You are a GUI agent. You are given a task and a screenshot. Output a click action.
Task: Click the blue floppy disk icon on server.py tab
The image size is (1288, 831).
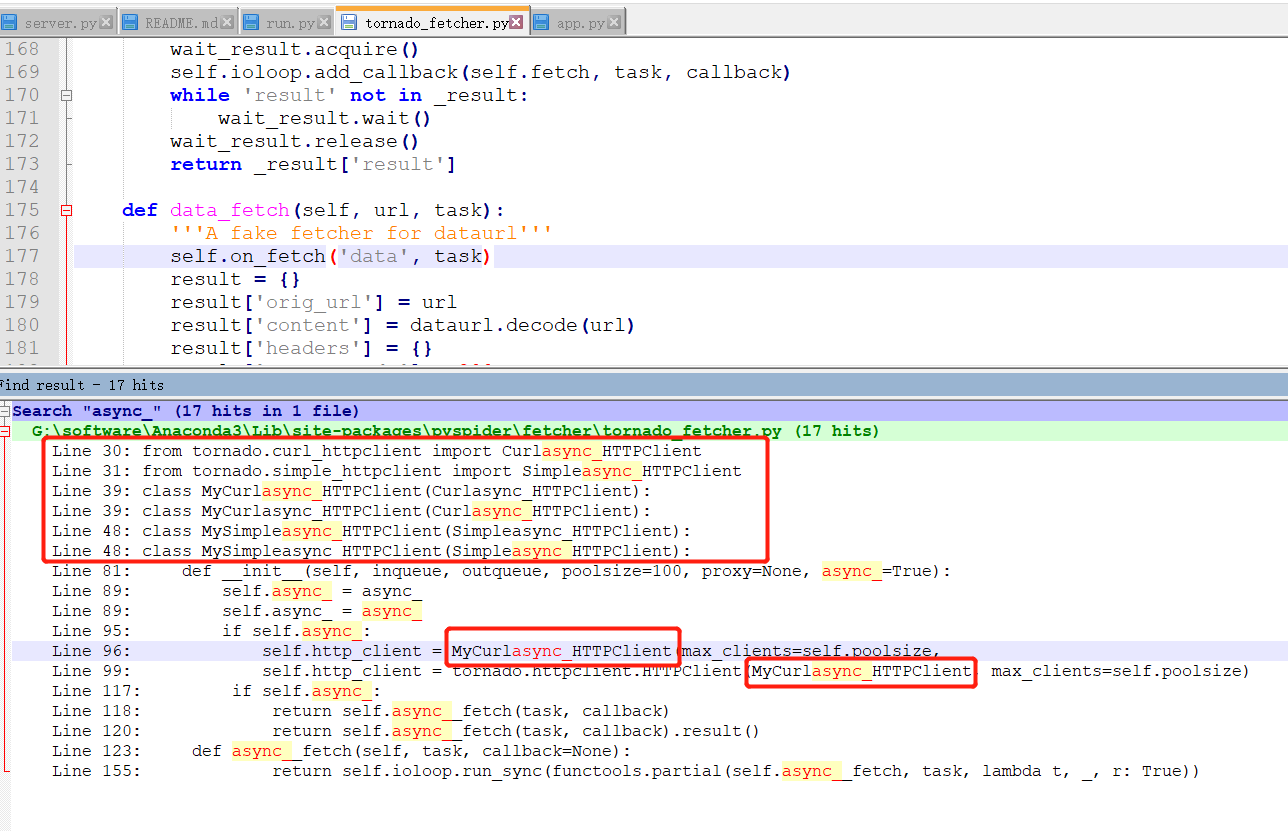click(x=10, y=20)
